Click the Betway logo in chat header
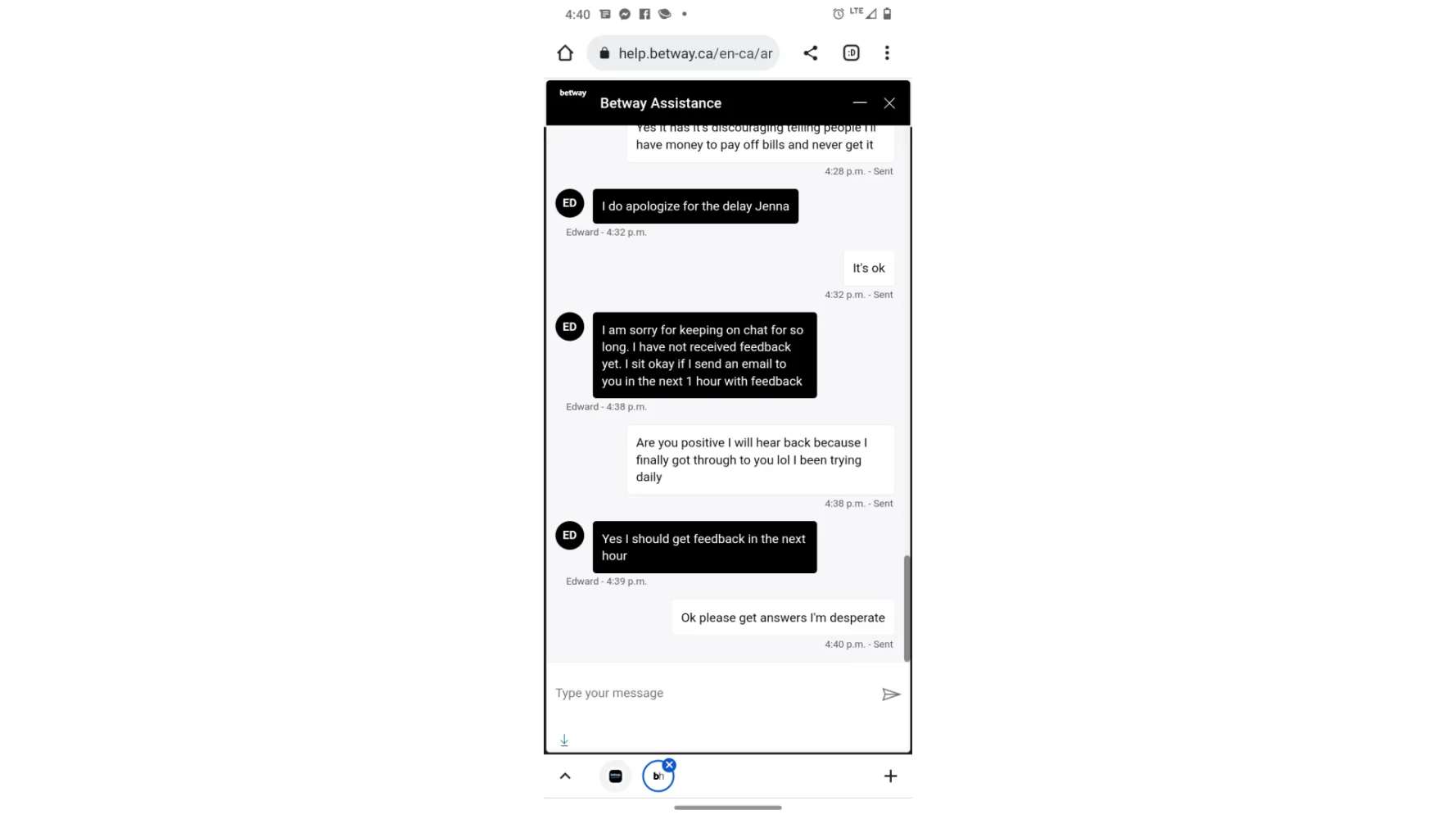1456x819 pixels. tap(572, 93)
